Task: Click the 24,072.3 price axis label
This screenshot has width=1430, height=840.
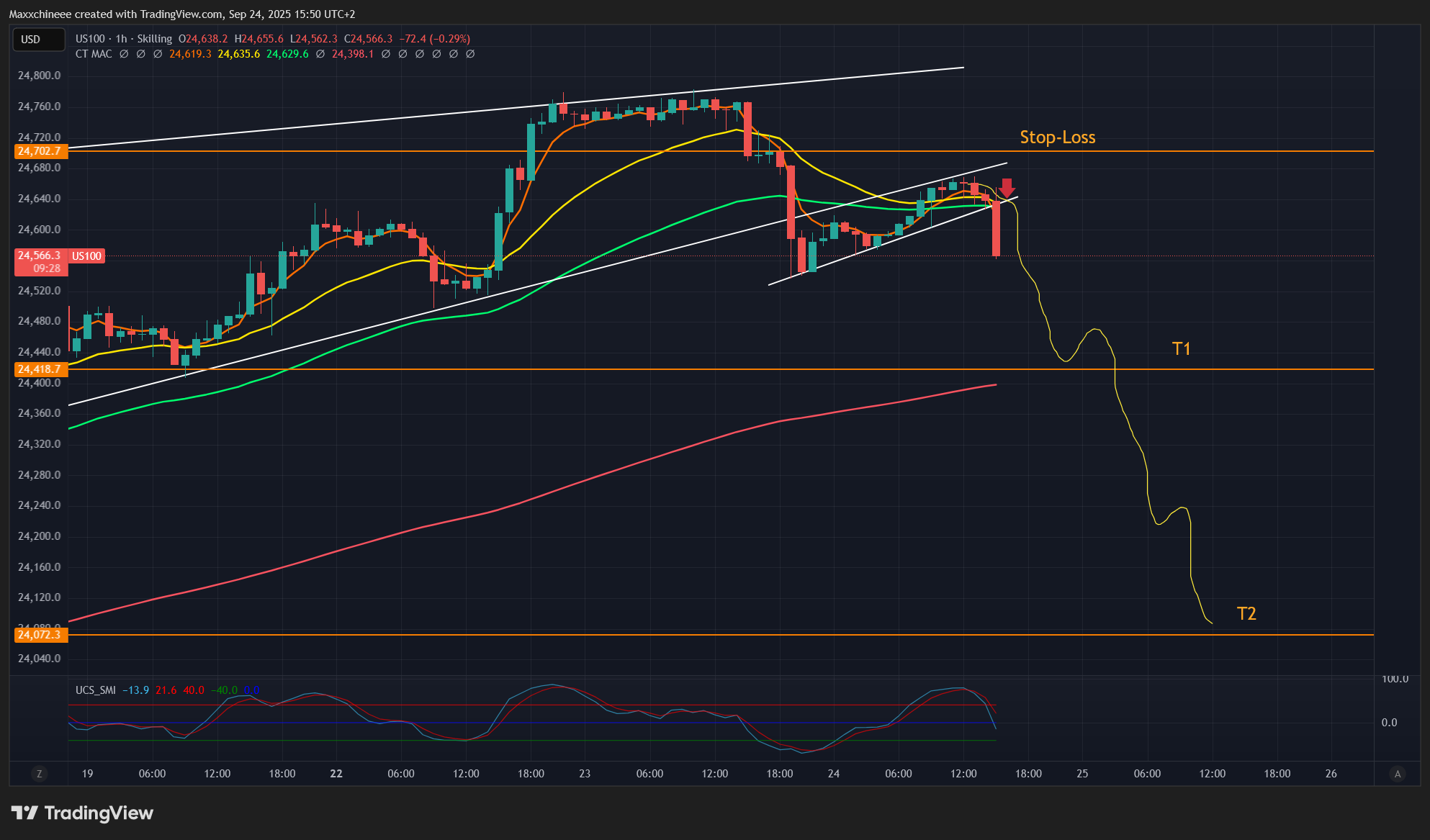Action: [x=41, y=635]
